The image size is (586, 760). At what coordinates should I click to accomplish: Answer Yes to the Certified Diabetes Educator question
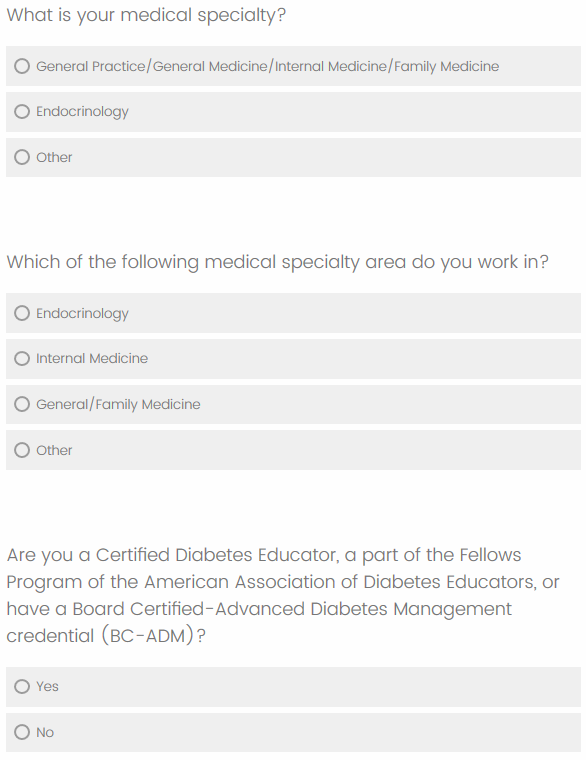point(22,686)
